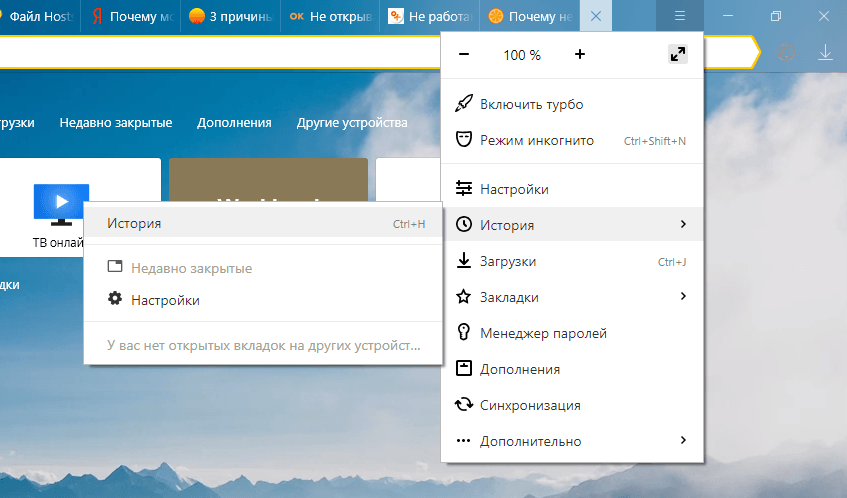
Task: Select Загрузки in the main menu
Action: coord(508,261)
